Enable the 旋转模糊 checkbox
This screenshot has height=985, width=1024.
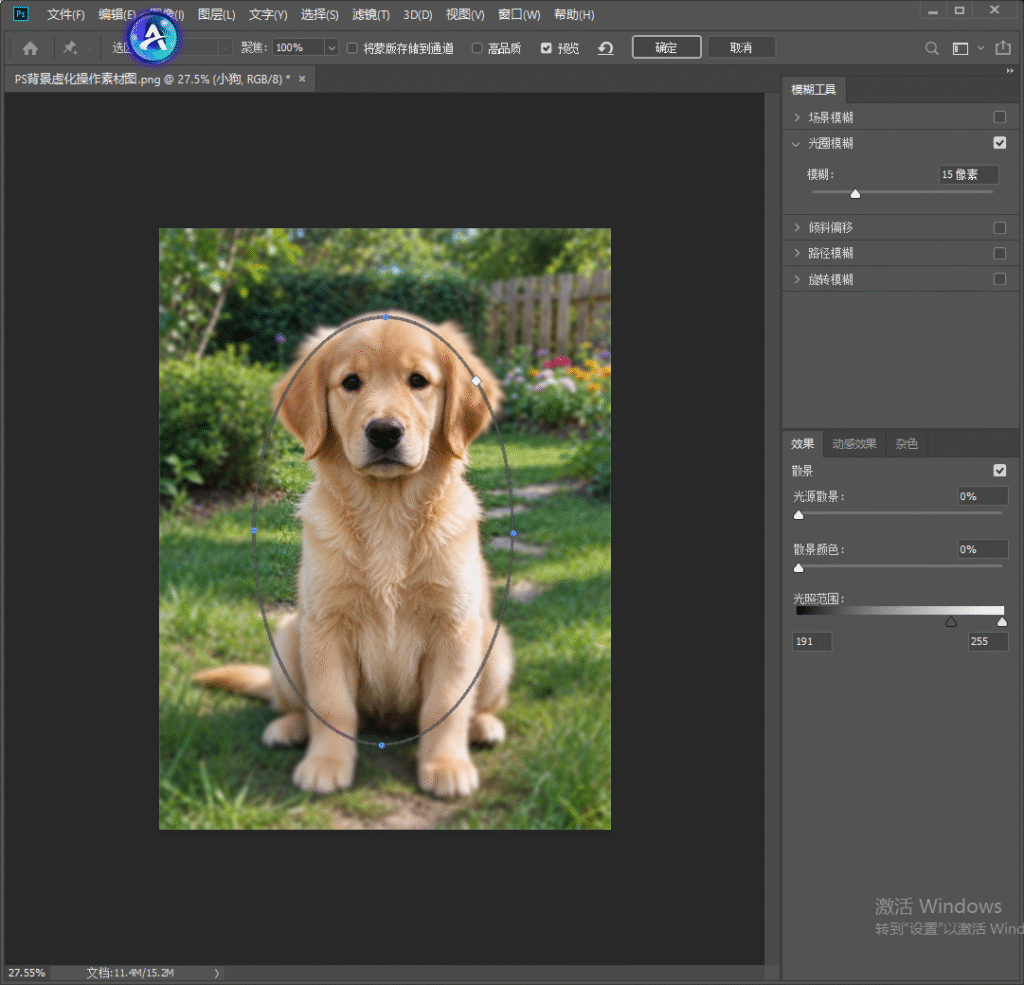tap(999, 279)
